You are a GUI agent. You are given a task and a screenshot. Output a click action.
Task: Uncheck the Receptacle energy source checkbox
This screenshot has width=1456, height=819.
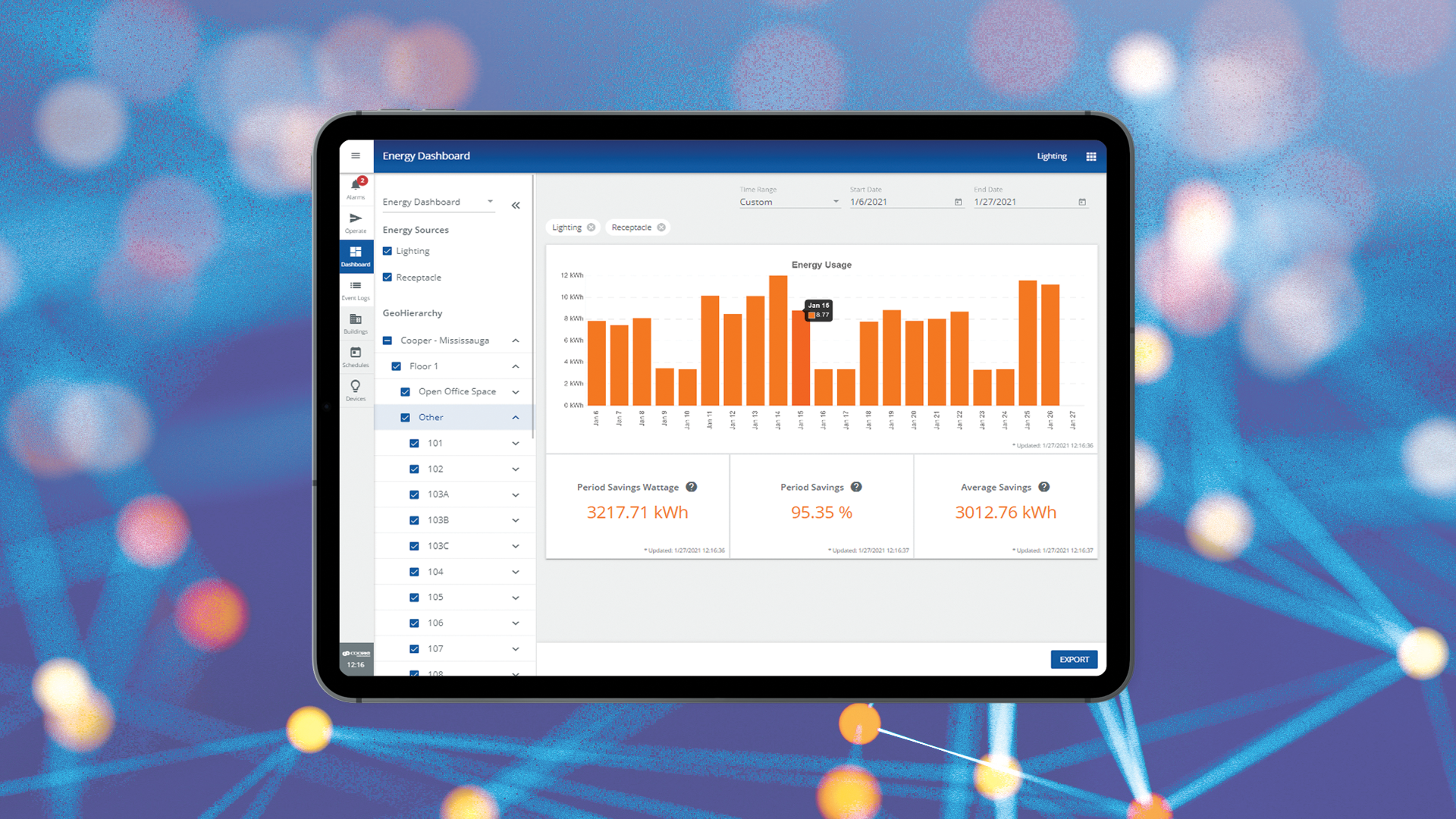tap(388, 278)
